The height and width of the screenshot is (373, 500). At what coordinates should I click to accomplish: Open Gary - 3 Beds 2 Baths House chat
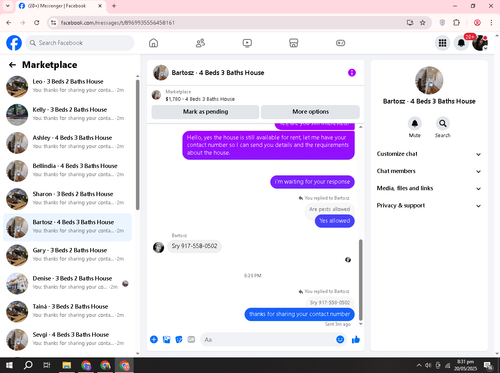tap(67, 255)
